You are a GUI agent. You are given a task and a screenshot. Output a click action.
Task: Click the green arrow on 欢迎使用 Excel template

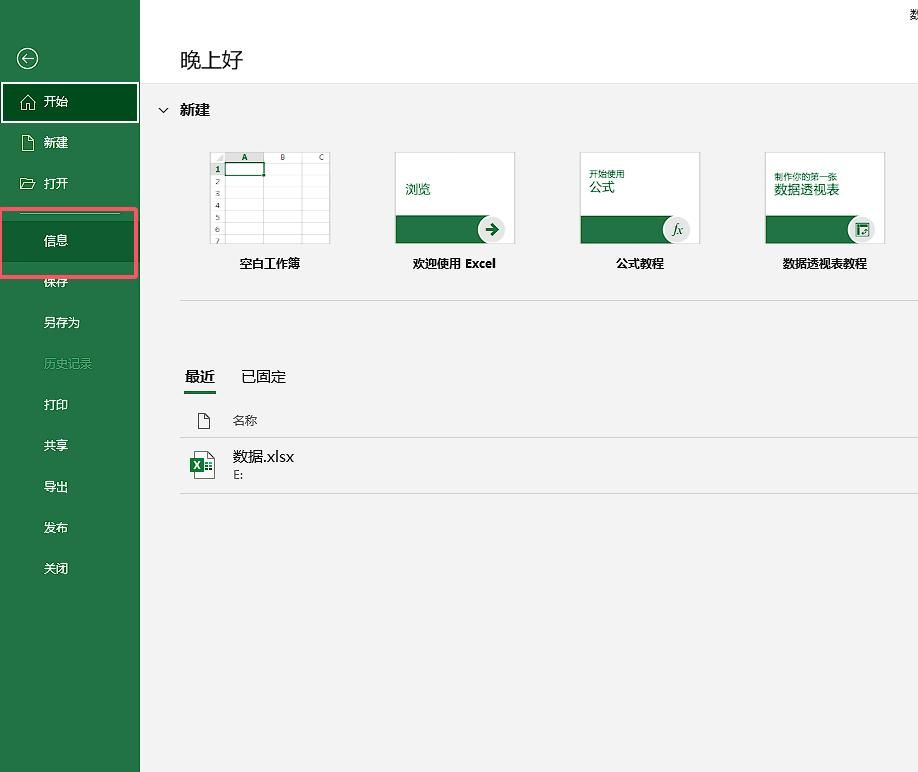point(492,229)
